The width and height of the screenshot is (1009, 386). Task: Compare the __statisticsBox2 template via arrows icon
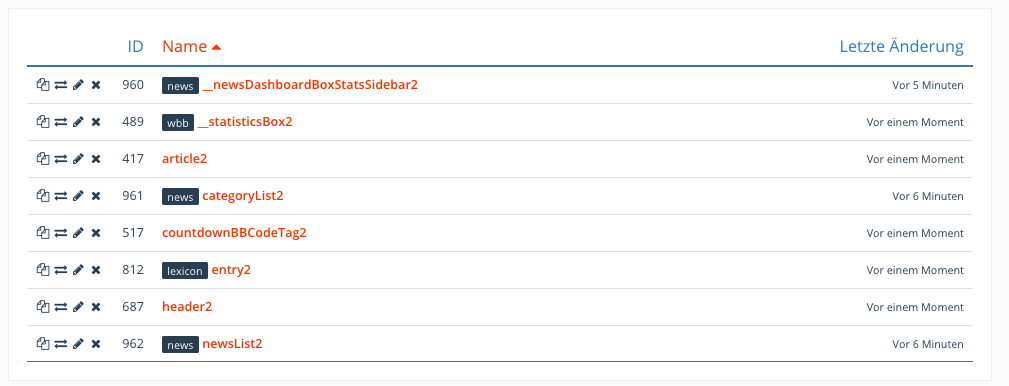[x=60, y=122]
